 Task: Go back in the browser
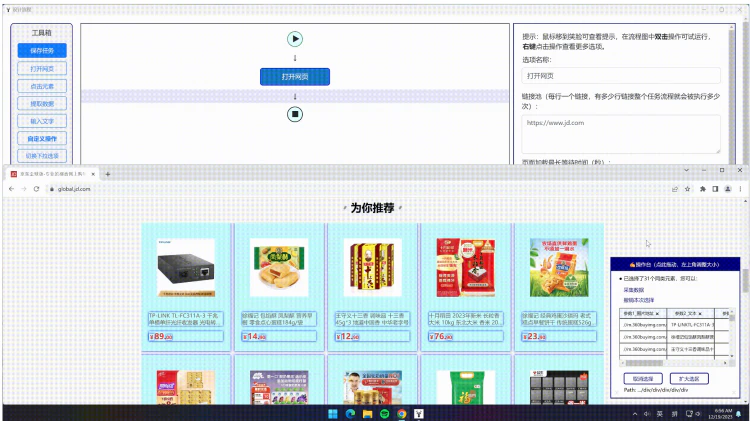coord(11,189)
